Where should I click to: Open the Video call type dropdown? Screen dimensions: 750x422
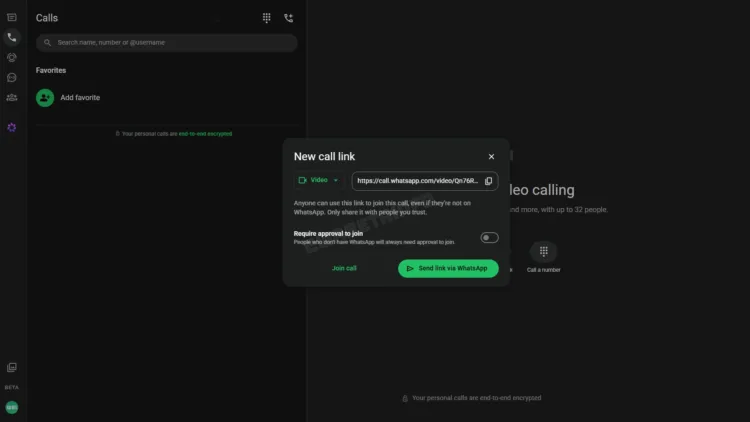click(x=319, y=180)
